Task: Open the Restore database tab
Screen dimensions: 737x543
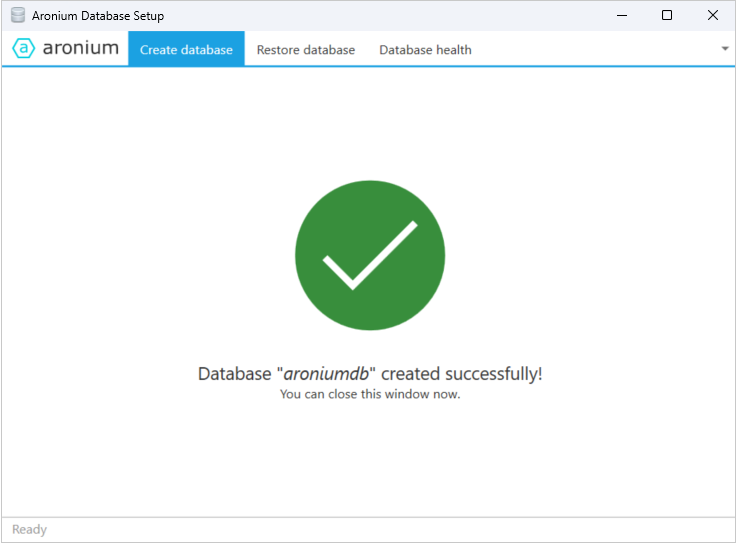Action: pyautogui.click(x=306, y=50)
